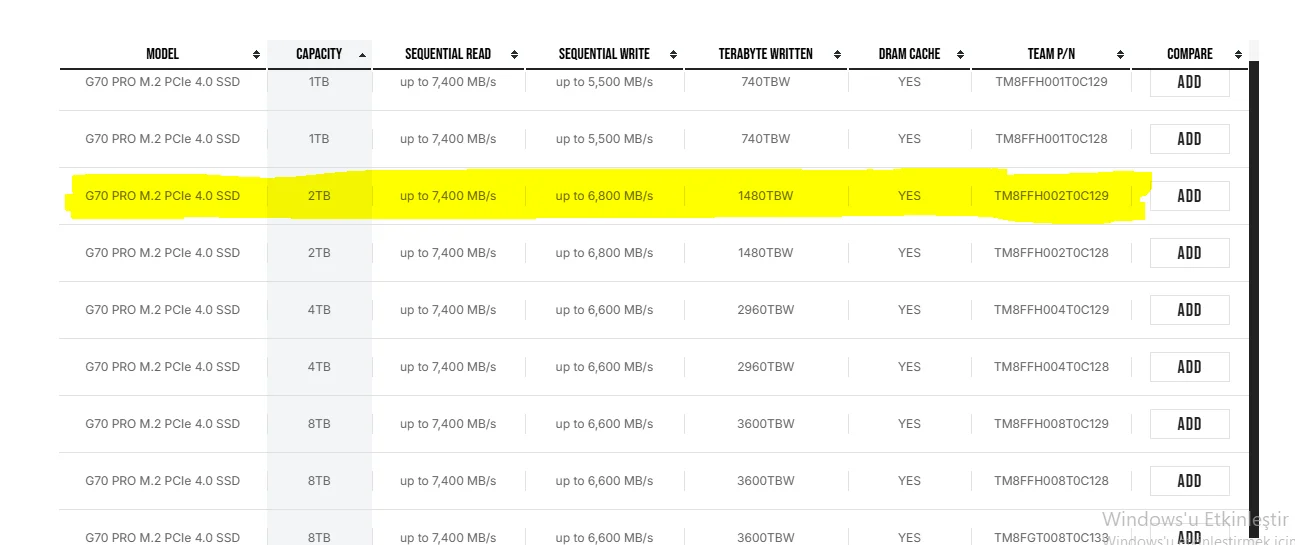Sort table by Model column arrows
Viewport: 1295px width, 545px height.
coord(257,55)
